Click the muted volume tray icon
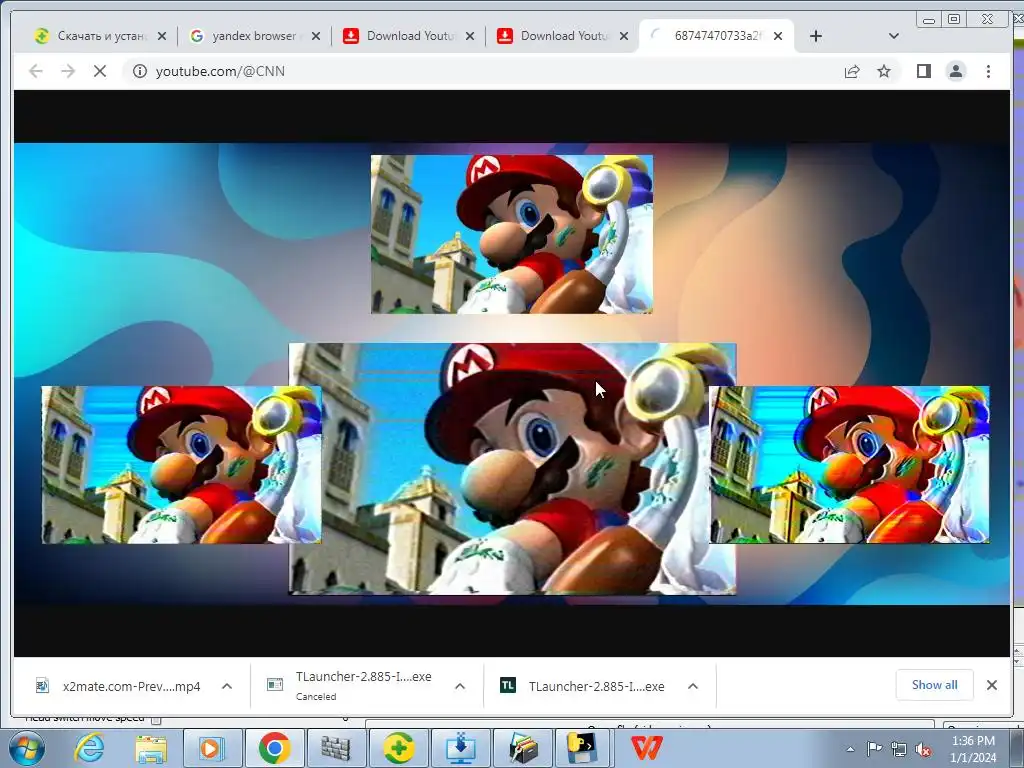Screen dimensions: 1024x768 923,750
